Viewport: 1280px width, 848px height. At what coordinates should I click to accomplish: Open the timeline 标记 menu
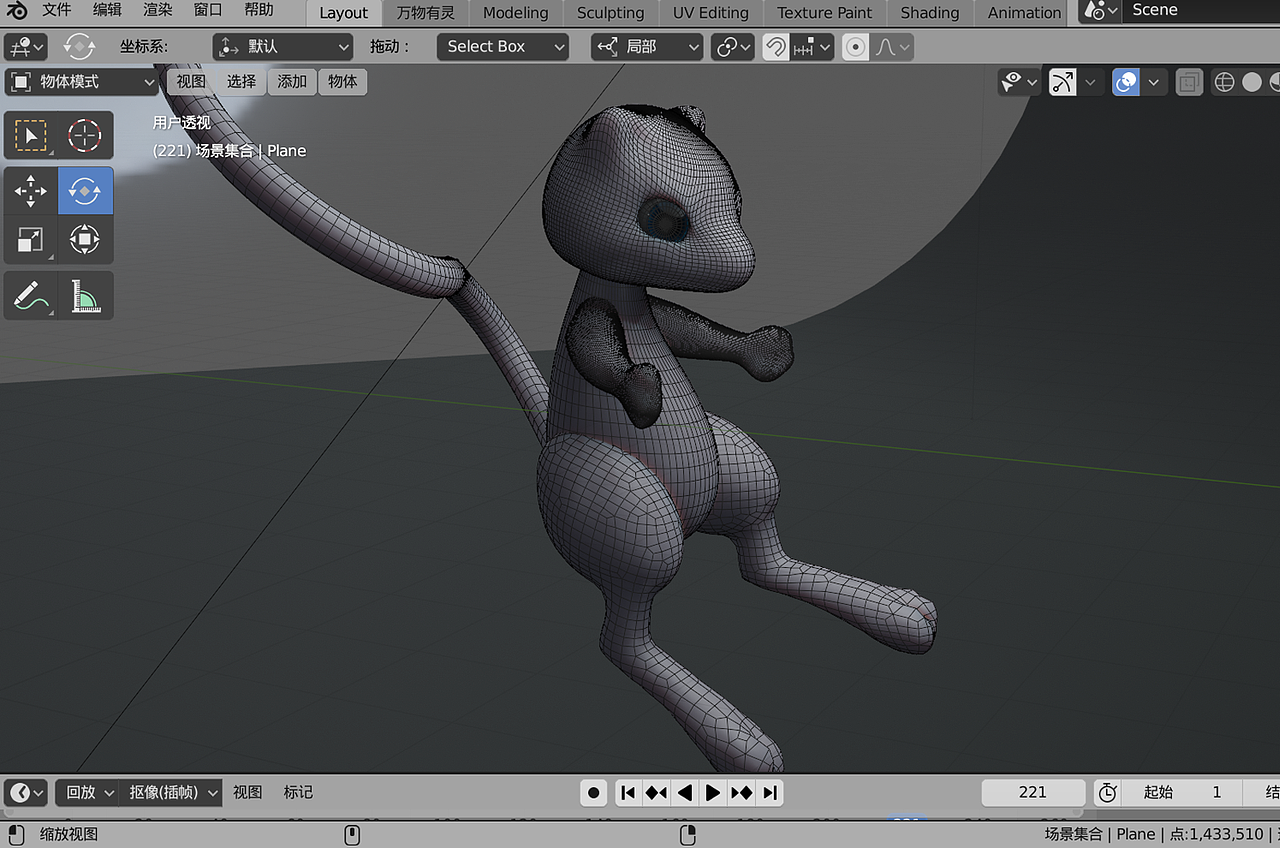tap(298, 793)
